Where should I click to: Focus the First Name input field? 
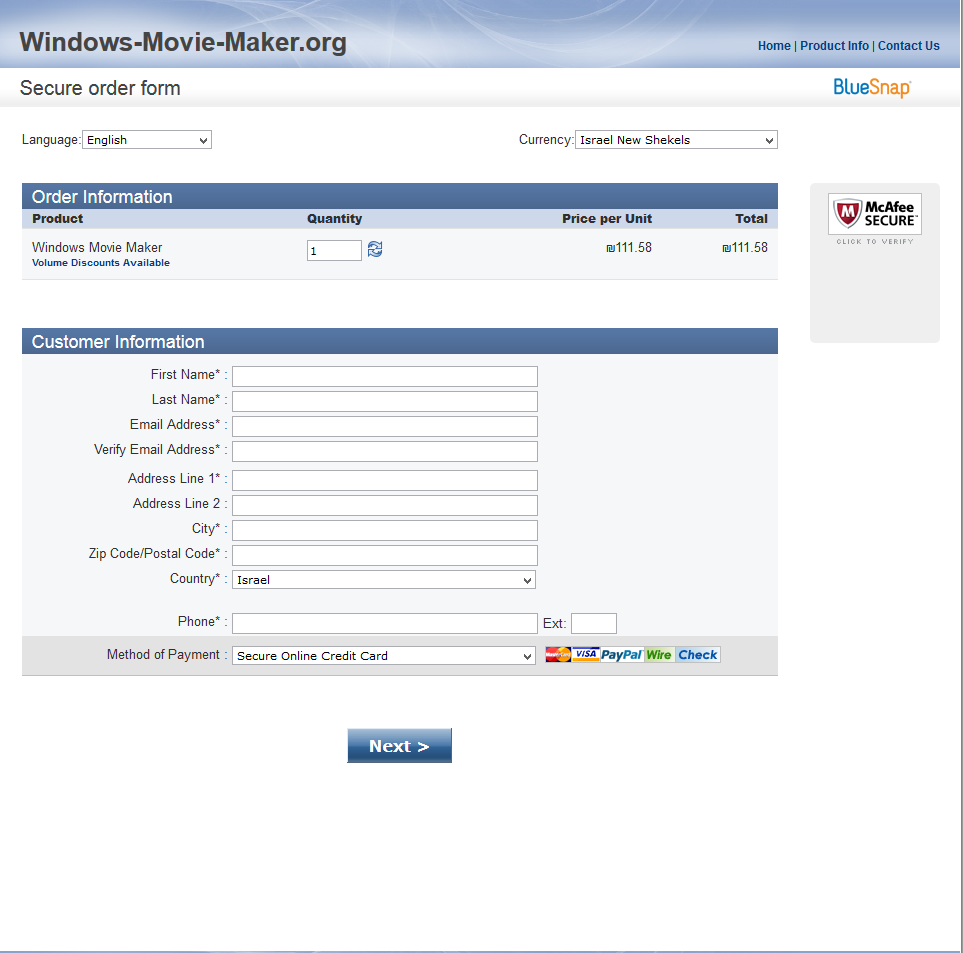click(384, 376)
